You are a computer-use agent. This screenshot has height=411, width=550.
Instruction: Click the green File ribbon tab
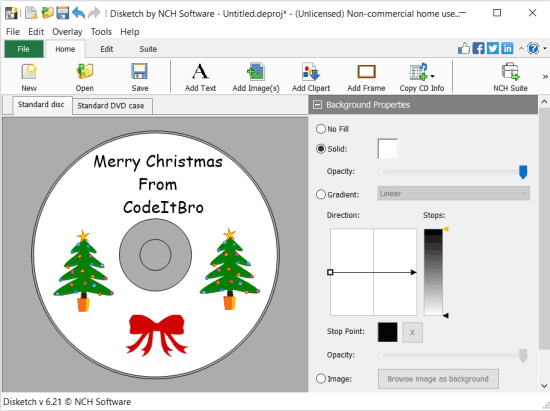[24, 49]
